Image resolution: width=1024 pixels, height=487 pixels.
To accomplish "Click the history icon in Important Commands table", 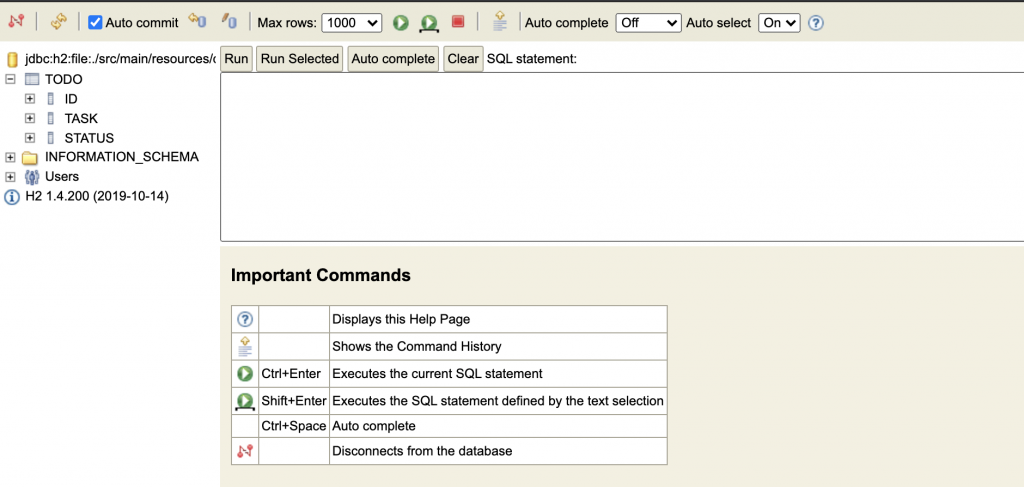I will (x=245, y=346).
